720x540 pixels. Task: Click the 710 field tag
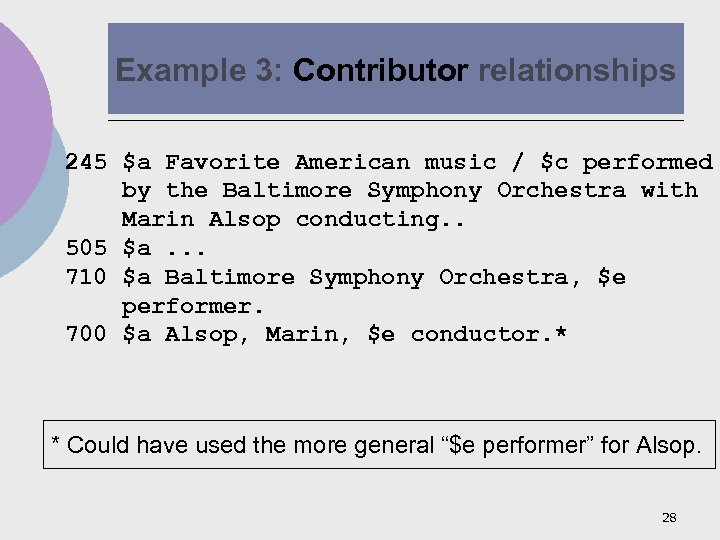click(85, 277)
